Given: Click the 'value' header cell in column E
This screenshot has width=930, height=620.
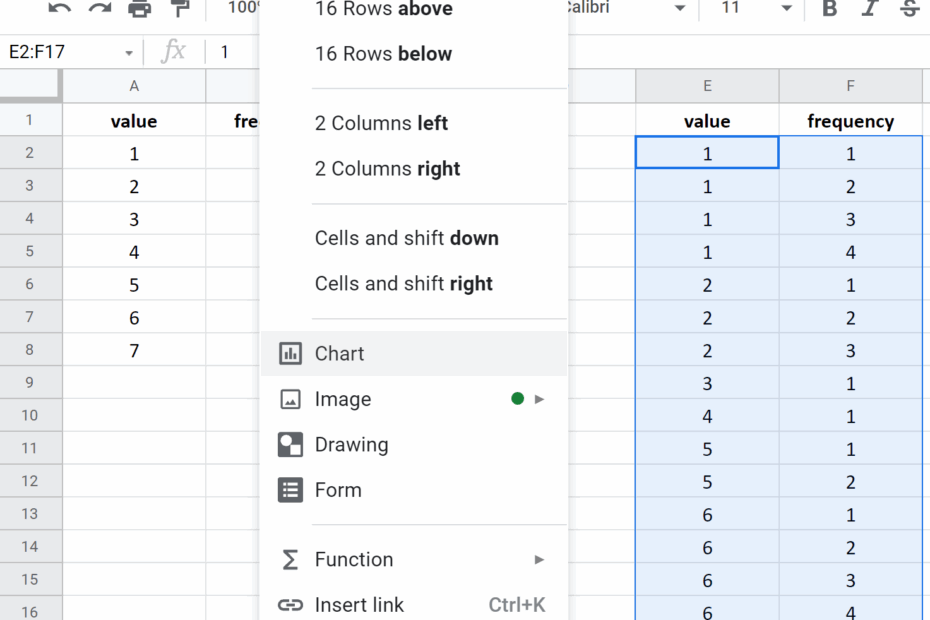Looking at the screenshot, I should tap(707, 121).
